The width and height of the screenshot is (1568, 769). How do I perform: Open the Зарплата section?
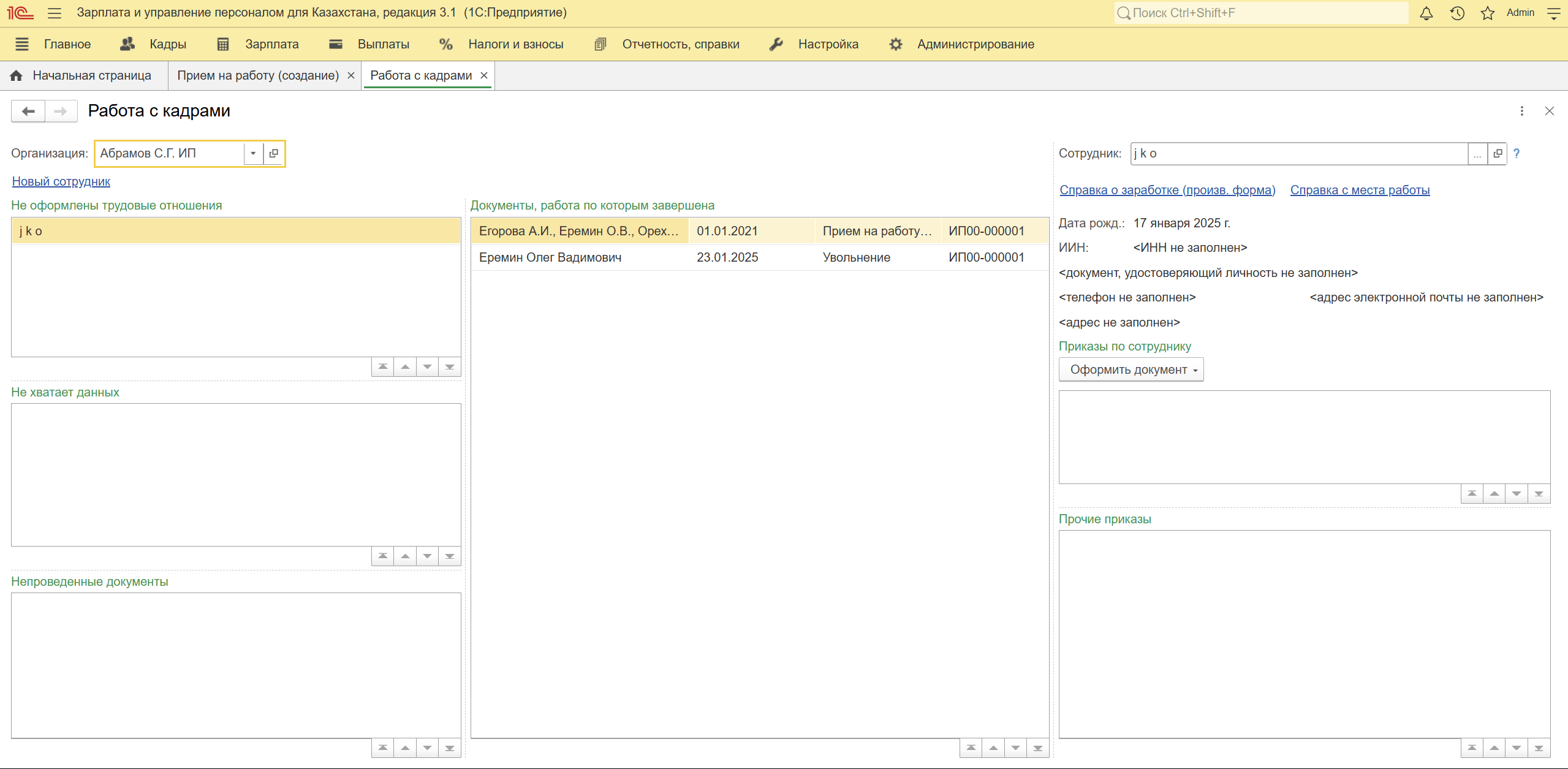(272, 44)
